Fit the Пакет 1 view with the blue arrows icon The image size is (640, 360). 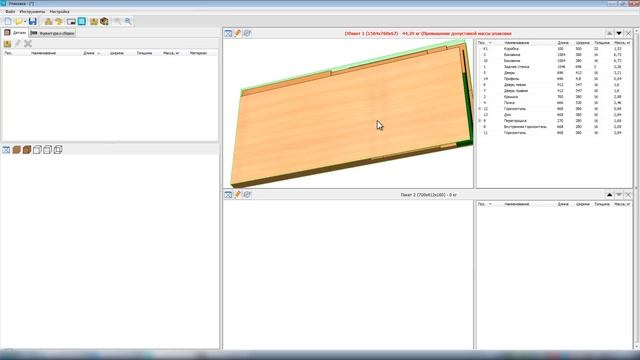228,33
